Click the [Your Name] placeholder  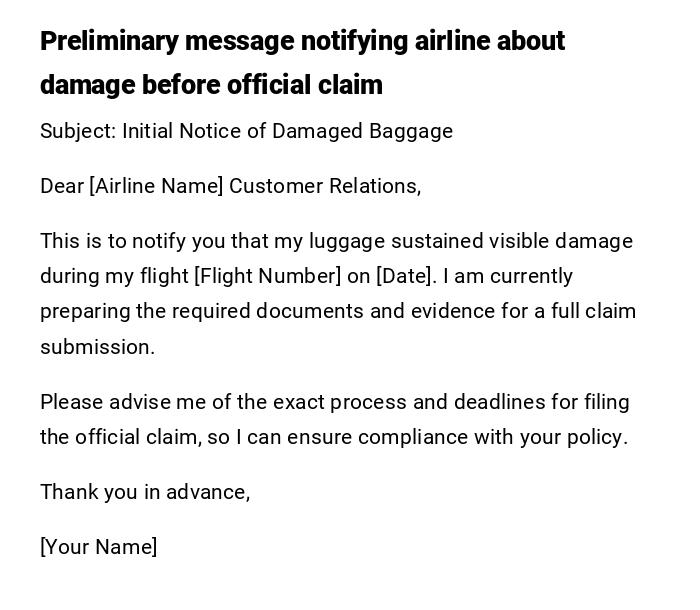(x=98, y=547)
